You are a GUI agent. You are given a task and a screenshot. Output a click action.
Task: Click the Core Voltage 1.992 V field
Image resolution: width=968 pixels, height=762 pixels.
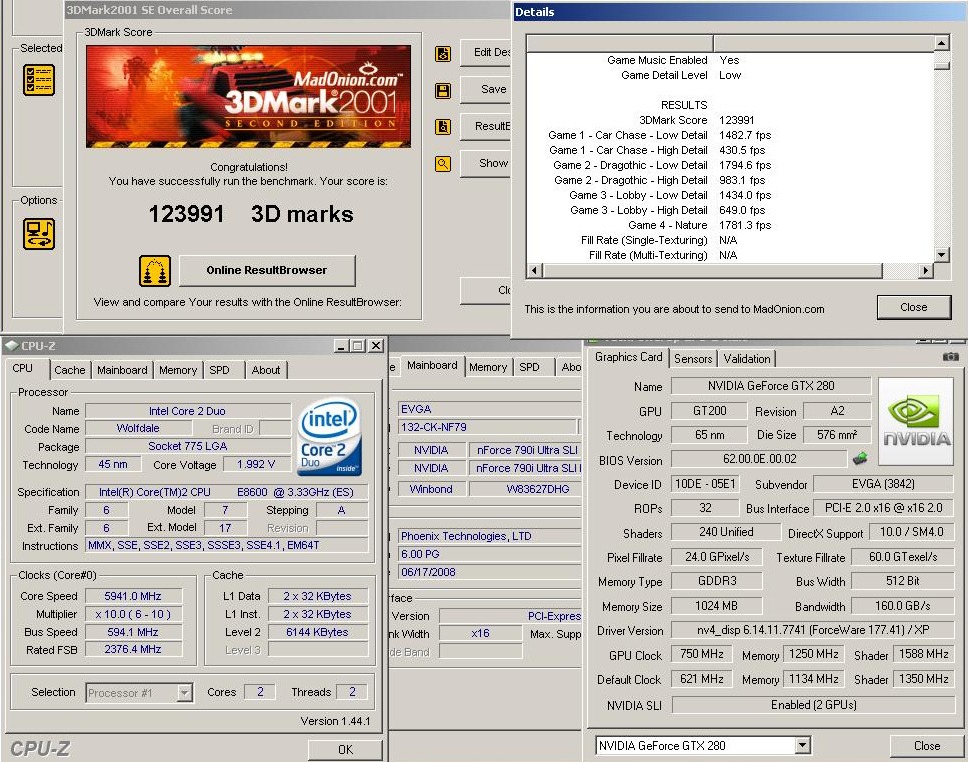(256, 464)
